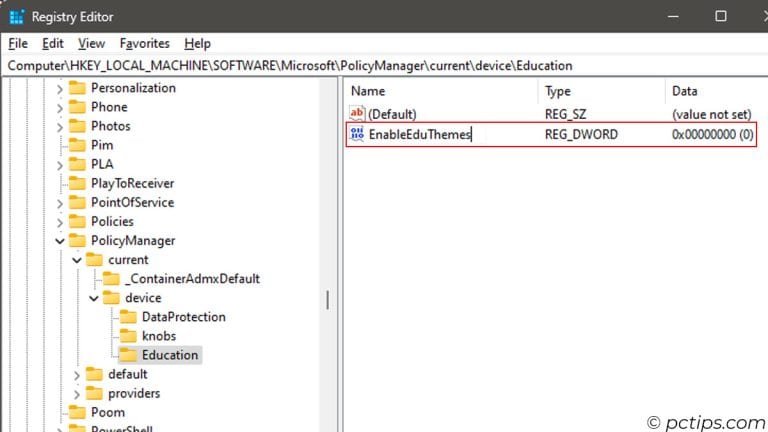This screenshot has width=768, height=432.
Task: Collapse the current key chevron
Action: click(x=77, y=260)
